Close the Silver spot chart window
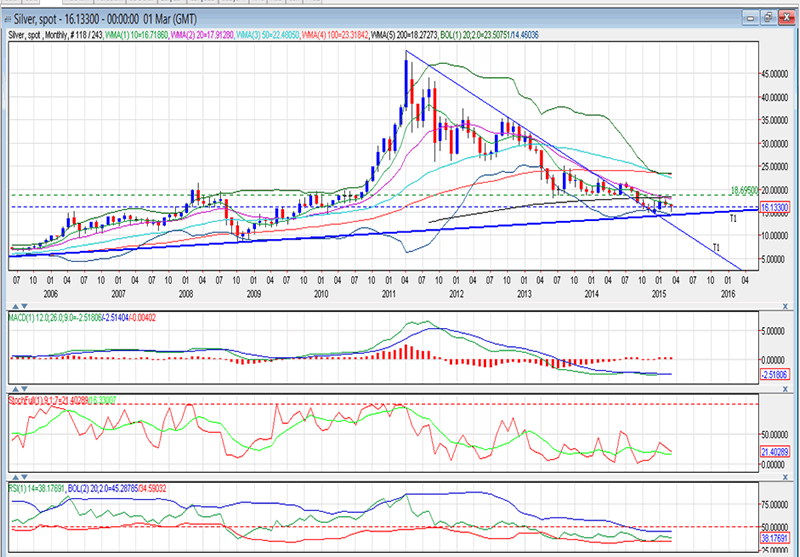The height and width of the screenshot is (557, 800). point(789,16)
